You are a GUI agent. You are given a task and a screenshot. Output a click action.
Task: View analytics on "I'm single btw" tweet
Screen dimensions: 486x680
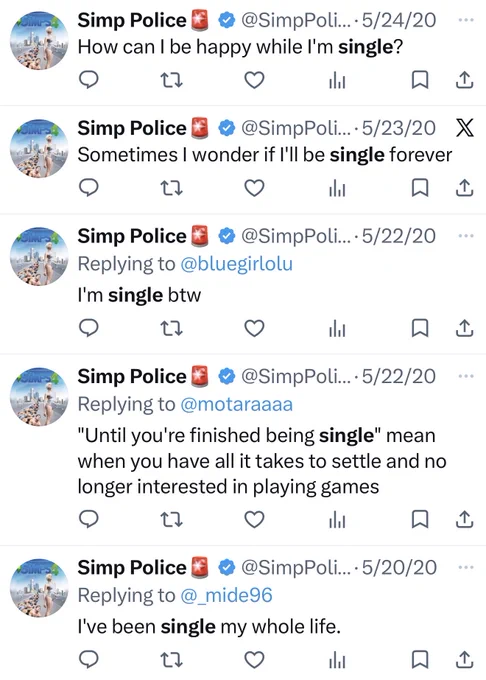[337, 329]
